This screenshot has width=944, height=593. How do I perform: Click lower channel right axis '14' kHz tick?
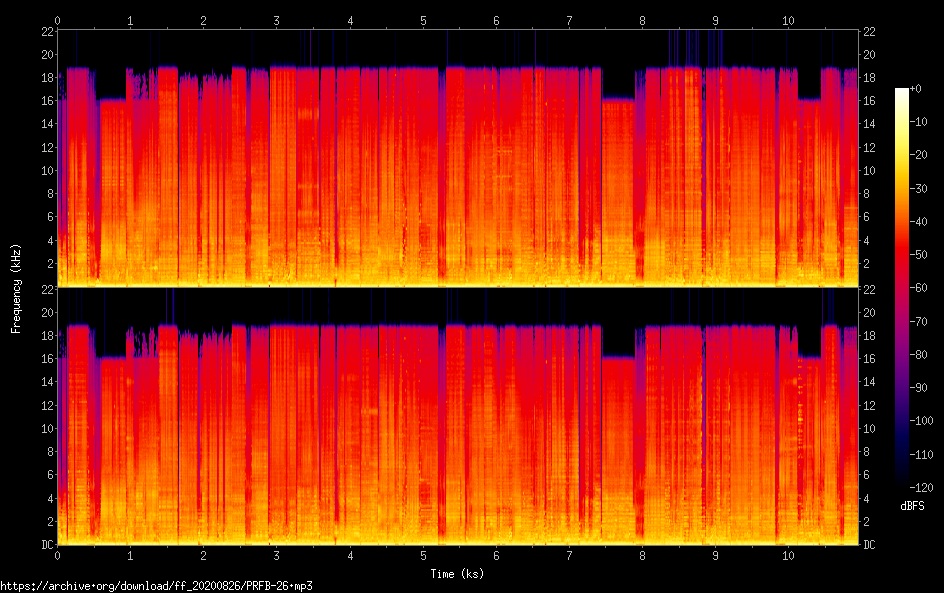(x=869, y=382)
